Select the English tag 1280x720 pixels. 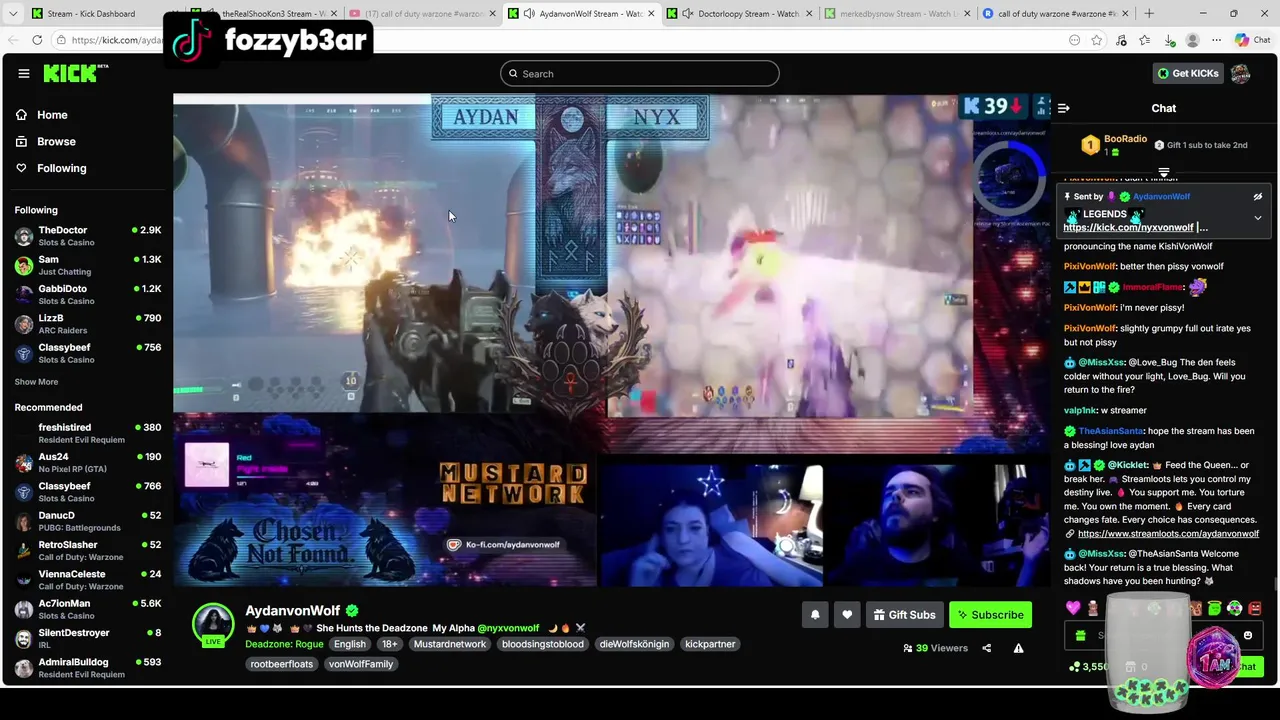[350, 644]
